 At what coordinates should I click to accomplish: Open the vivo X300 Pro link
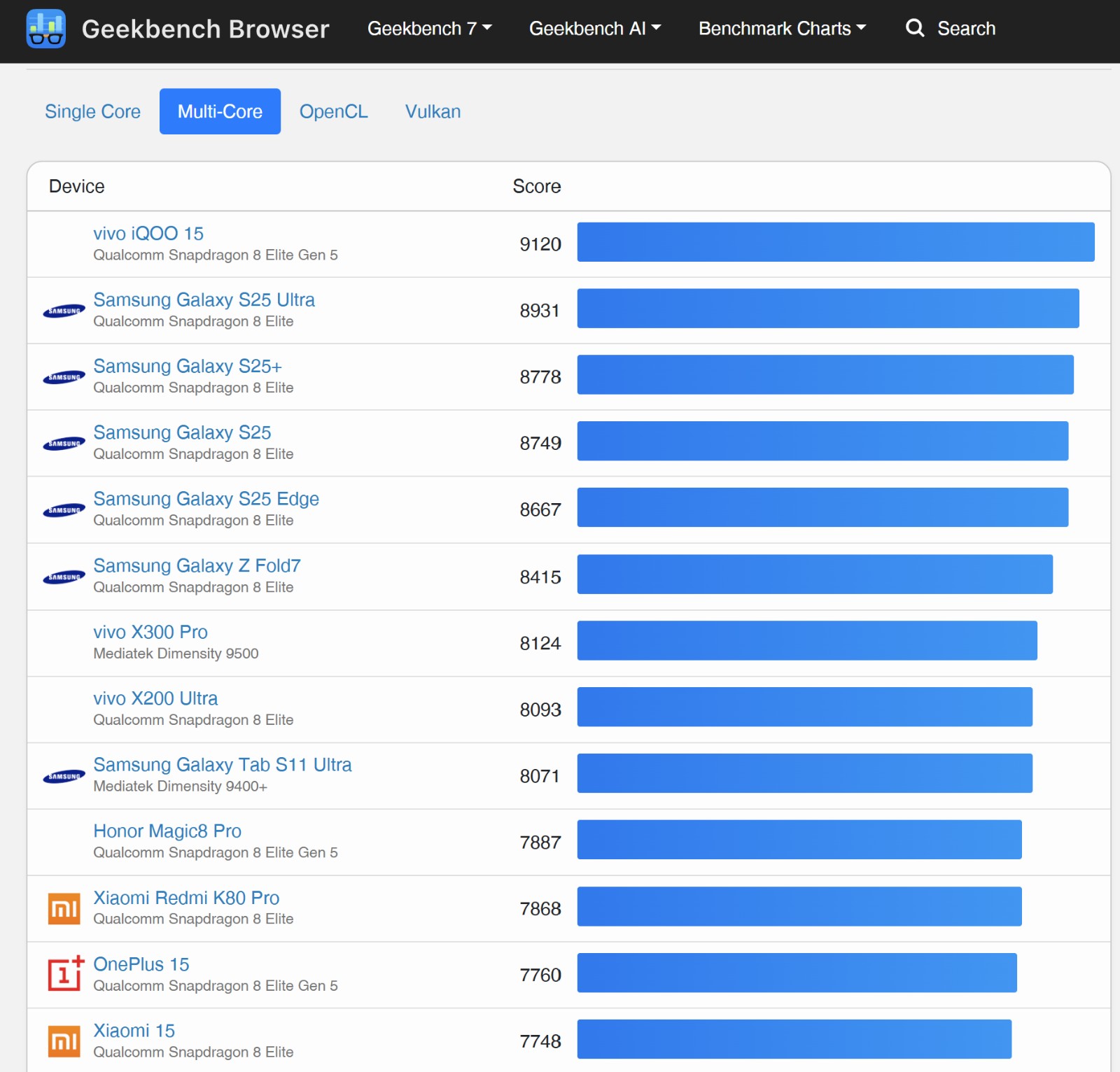coord(150,632)
